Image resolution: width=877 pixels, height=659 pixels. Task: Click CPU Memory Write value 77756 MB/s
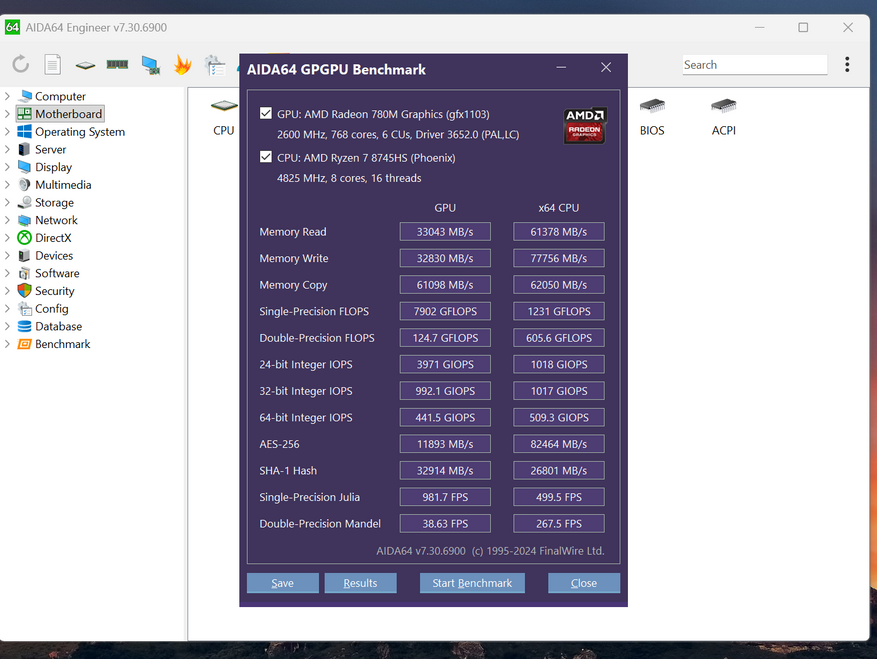(559, 258)
